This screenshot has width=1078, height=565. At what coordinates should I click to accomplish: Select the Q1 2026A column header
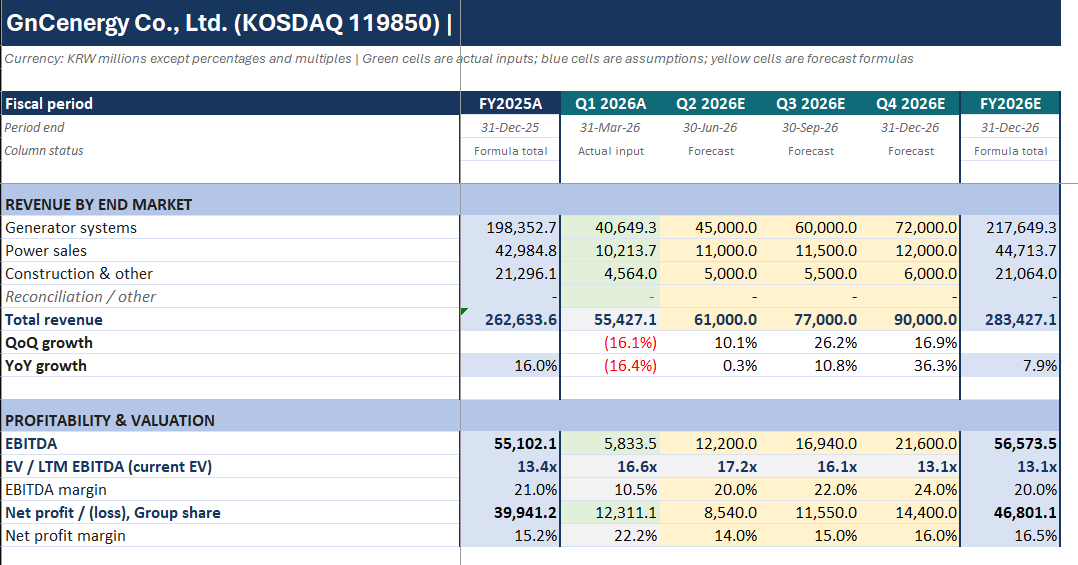coord(610,103)
